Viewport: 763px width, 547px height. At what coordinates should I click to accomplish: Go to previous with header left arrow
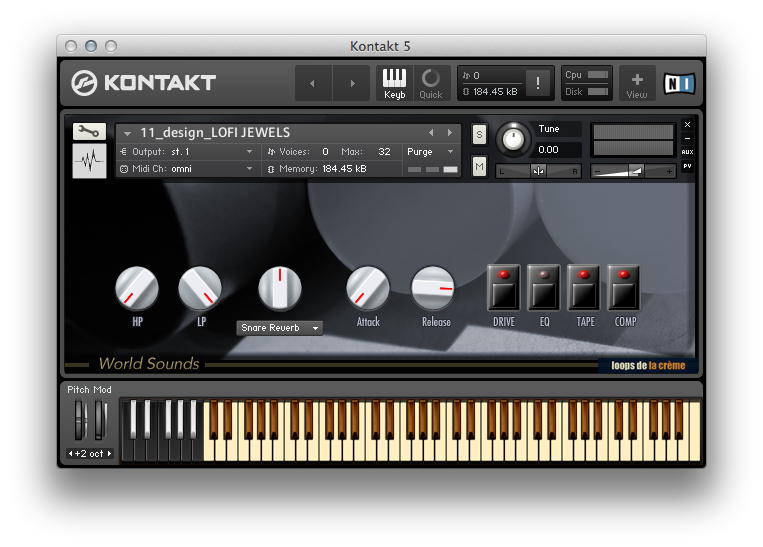coord(313,83)
